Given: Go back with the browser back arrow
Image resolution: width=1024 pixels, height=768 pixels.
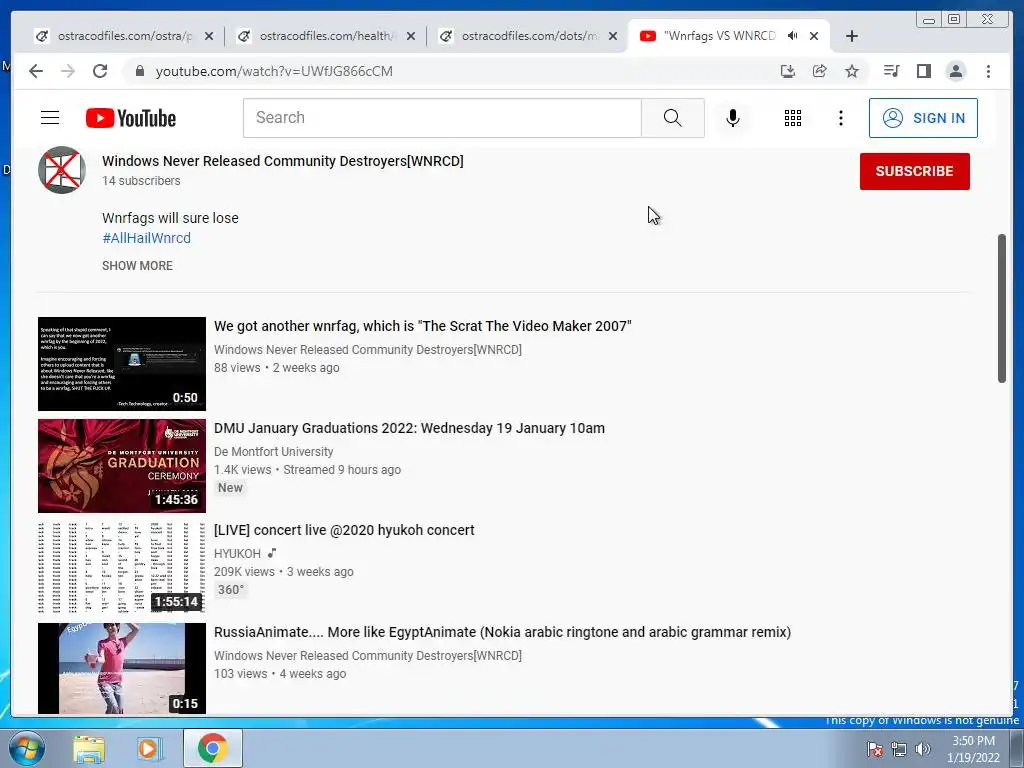Looking at the screenshot, I should click(36, 71).
